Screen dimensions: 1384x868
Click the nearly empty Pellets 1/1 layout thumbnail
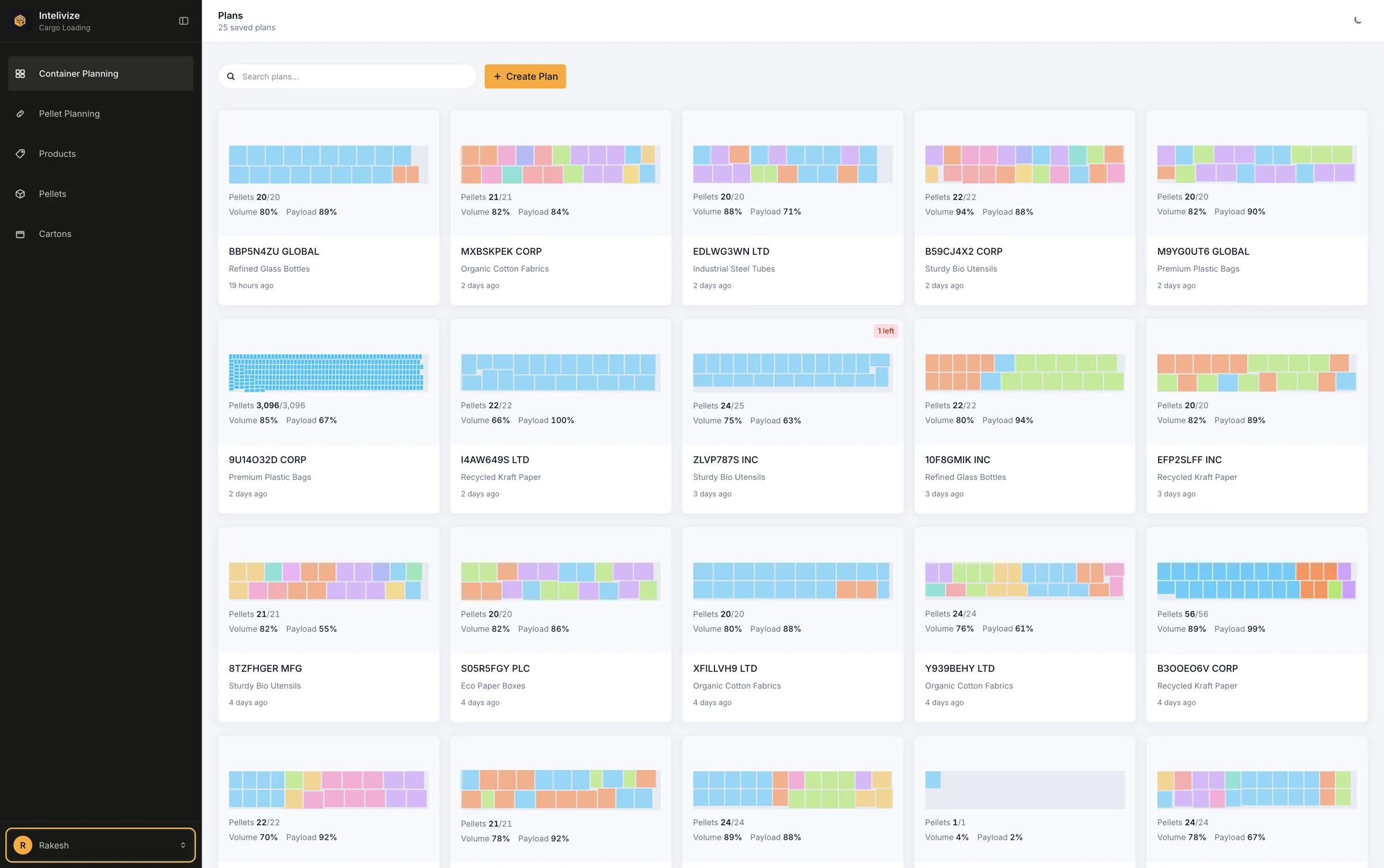(1025, 790)
